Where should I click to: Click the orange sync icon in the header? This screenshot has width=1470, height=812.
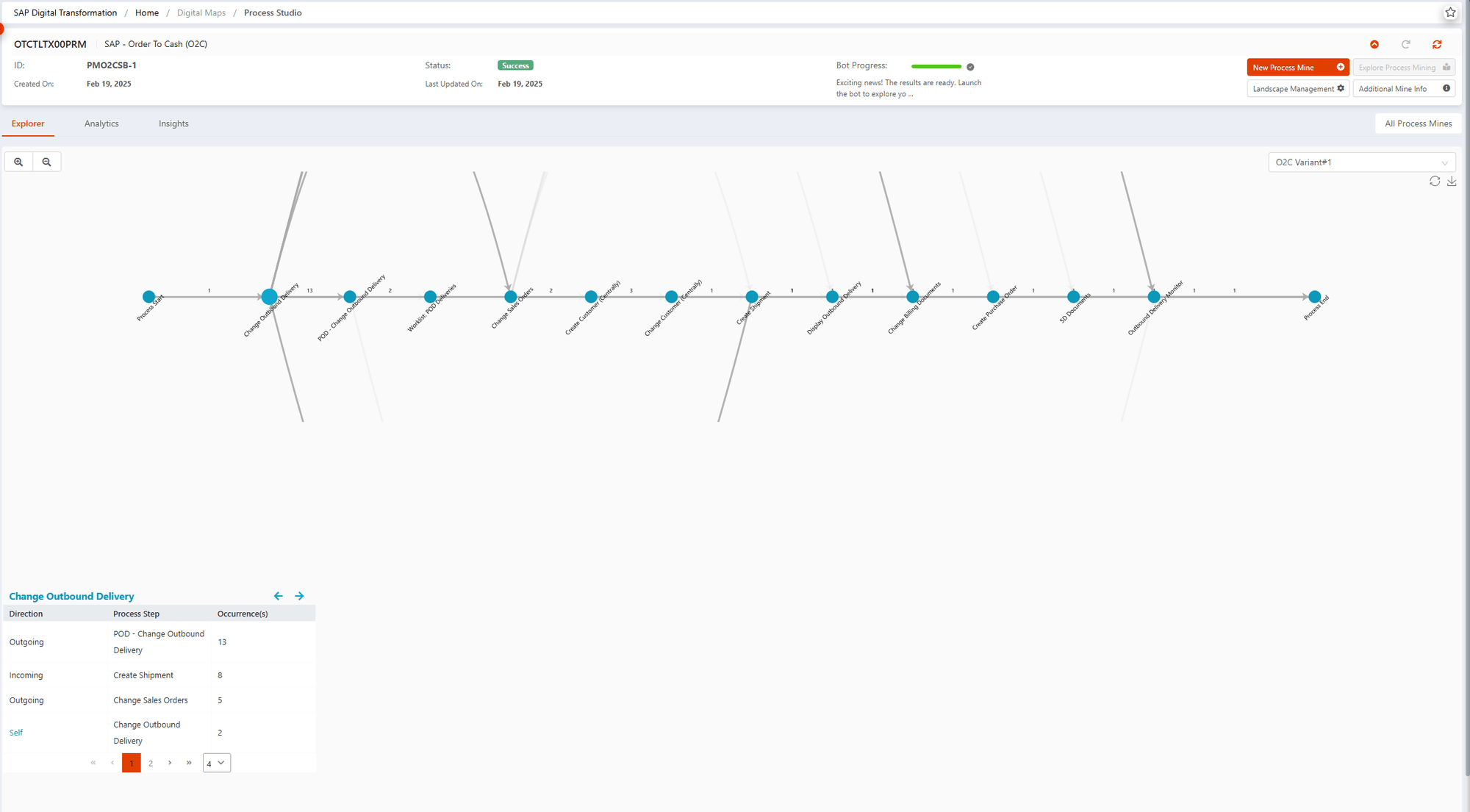coord(1437,44)
